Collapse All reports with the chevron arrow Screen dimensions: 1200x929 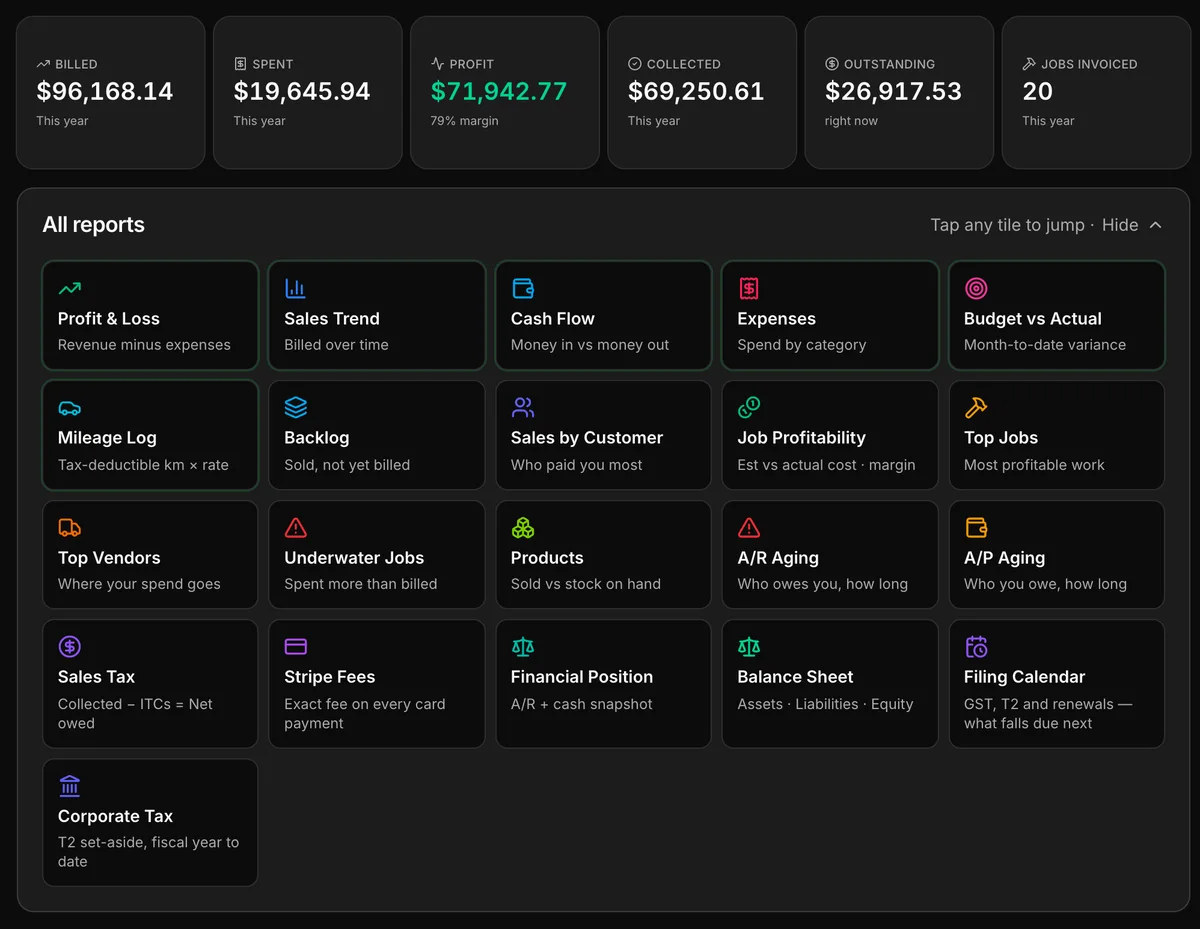click(1156, 225)
